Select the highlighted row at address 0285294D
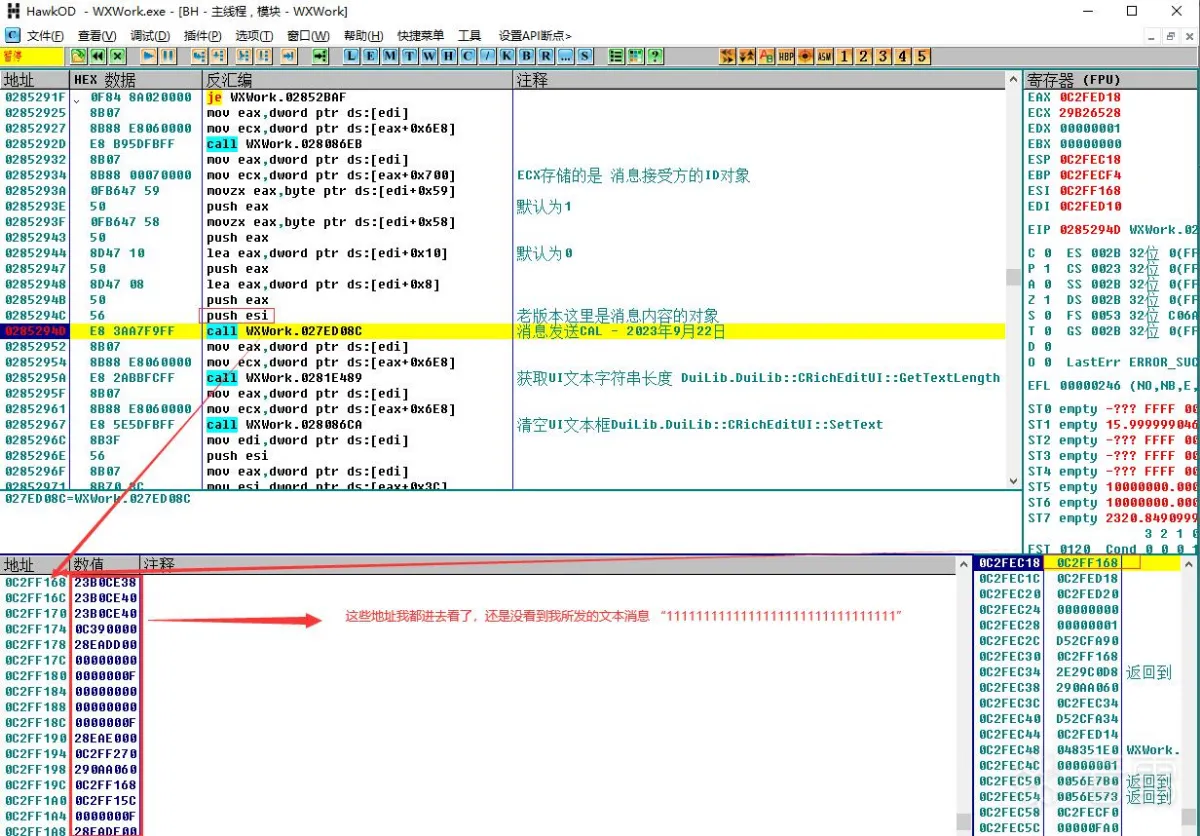Viewport: 1200px width, 836px height. (x=502, y=331)
